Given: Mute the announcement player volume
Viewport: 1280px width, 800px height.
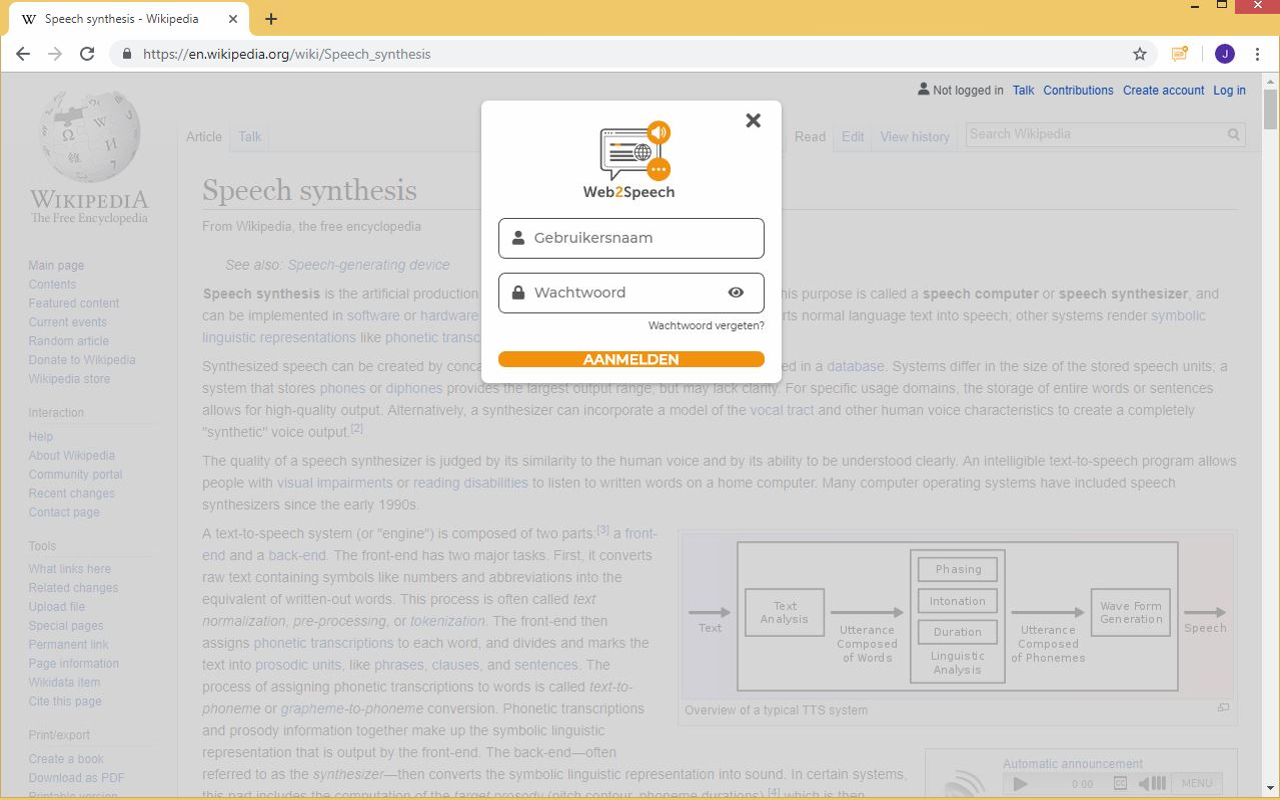Looking at the screenshot, I should (x=1145, y=783).
